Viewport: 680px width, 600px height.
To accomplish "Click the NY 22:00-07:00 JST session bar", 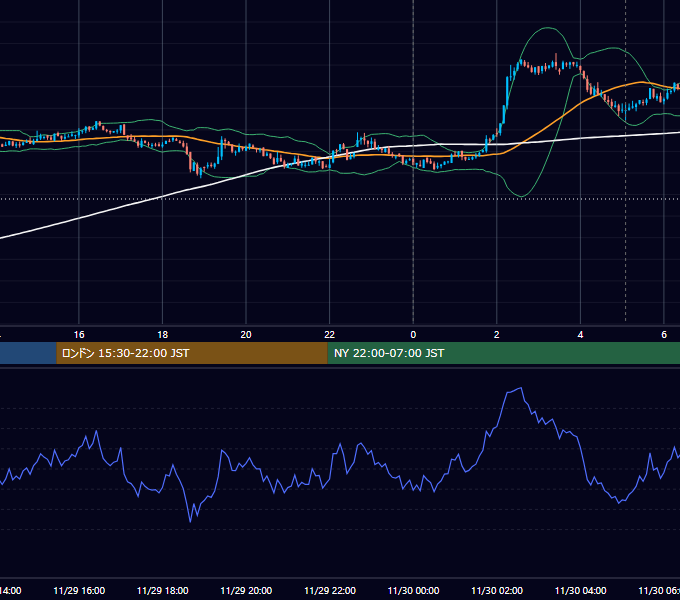I will point(503,353).
